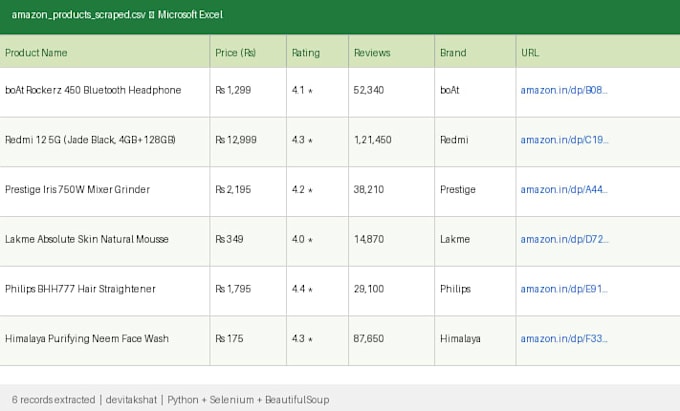Select the Redmi 12 5G product name cell
The width and height of the screenshot is (680, 411).
[x=105, y=142]
